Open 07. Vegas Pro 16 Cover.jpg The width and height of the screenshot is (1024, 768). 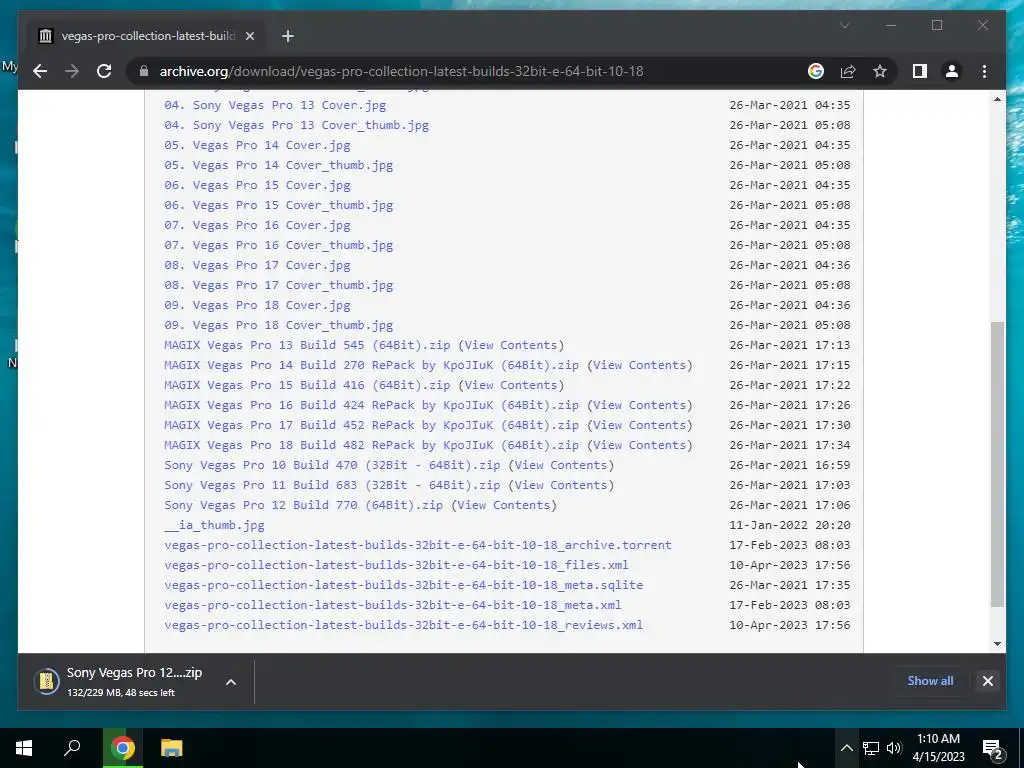(x=257, y=225)
